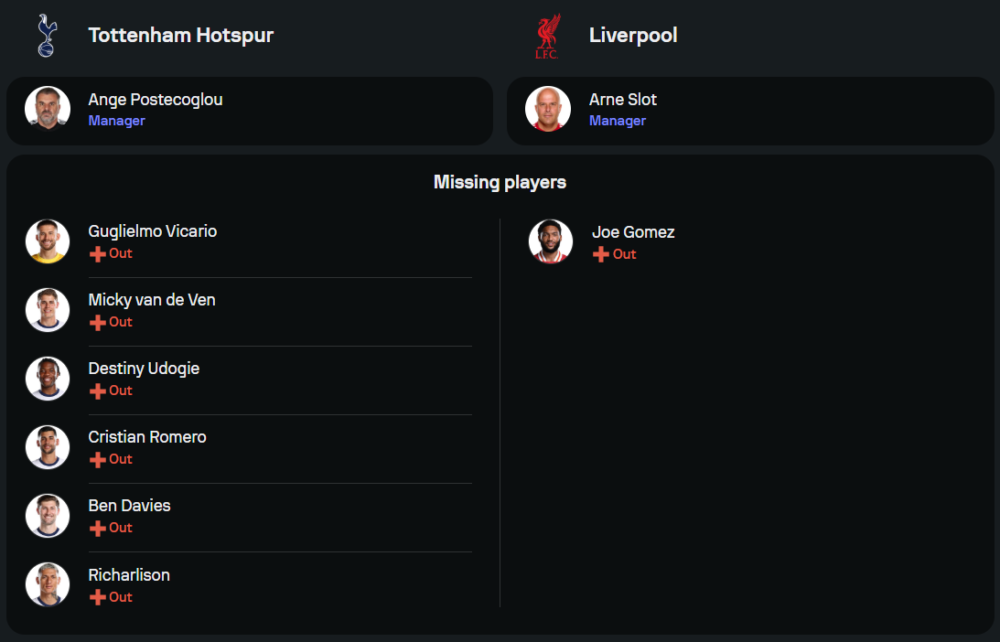Click Richarlison's player photo

pos(47,585)
